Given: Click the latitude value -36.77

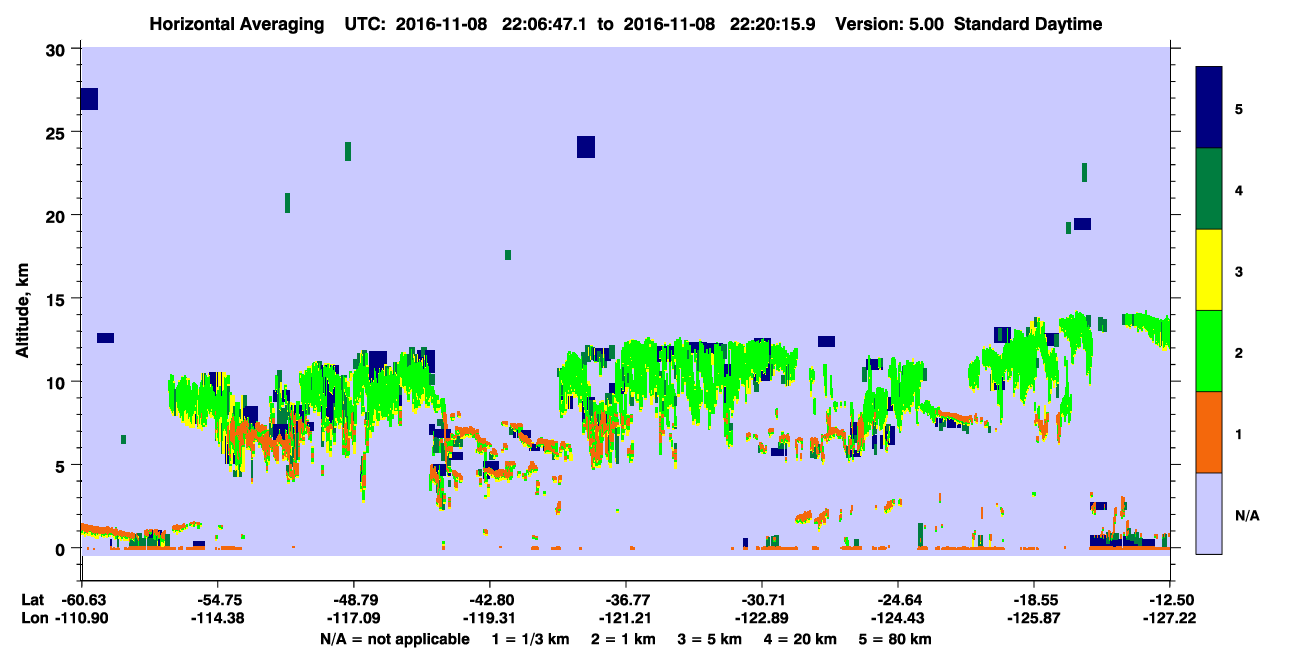Looking at the screenshot, I should pos(626,600).
